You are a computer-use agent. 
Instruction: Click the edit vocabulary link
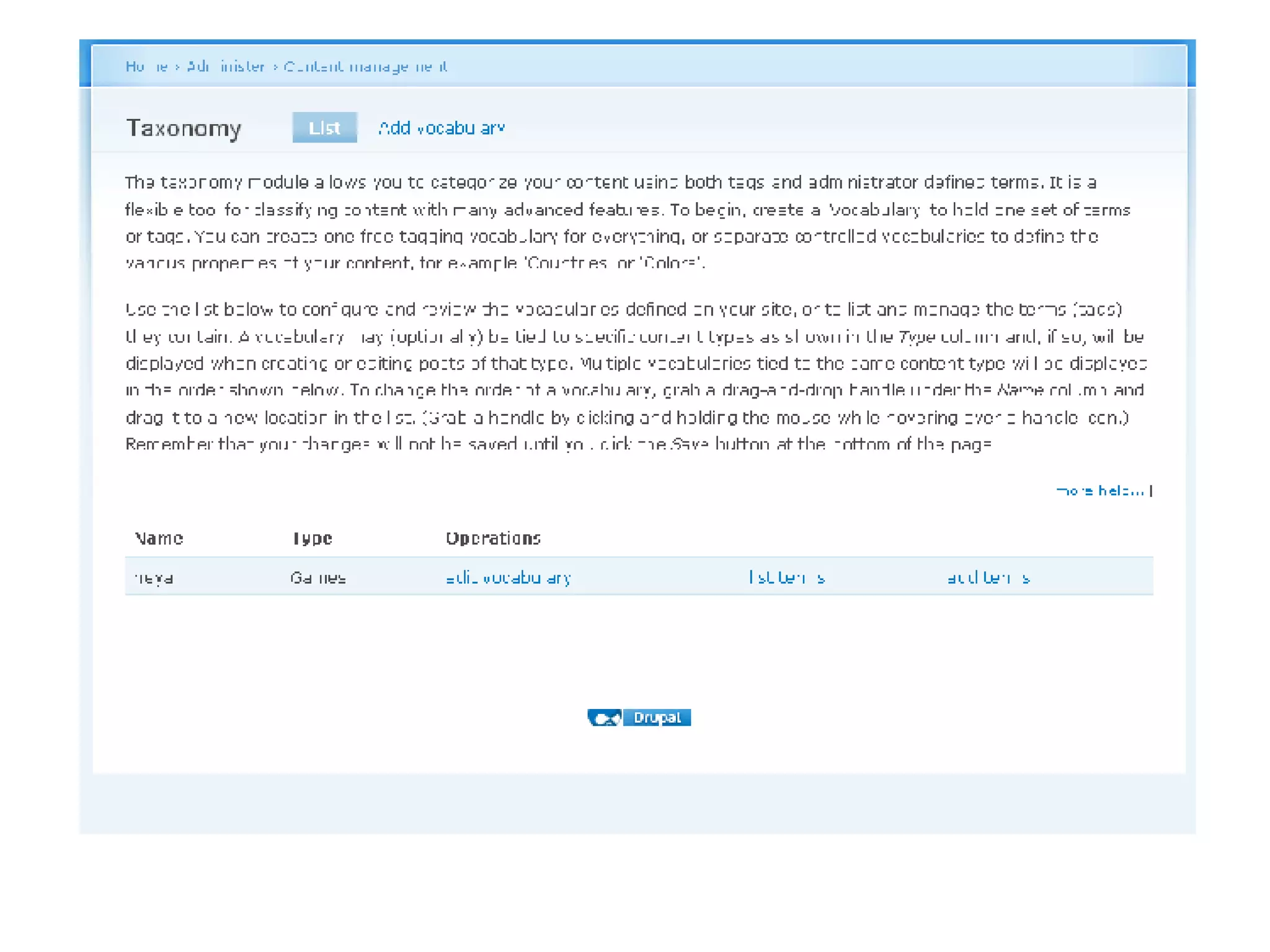(508, 578)
